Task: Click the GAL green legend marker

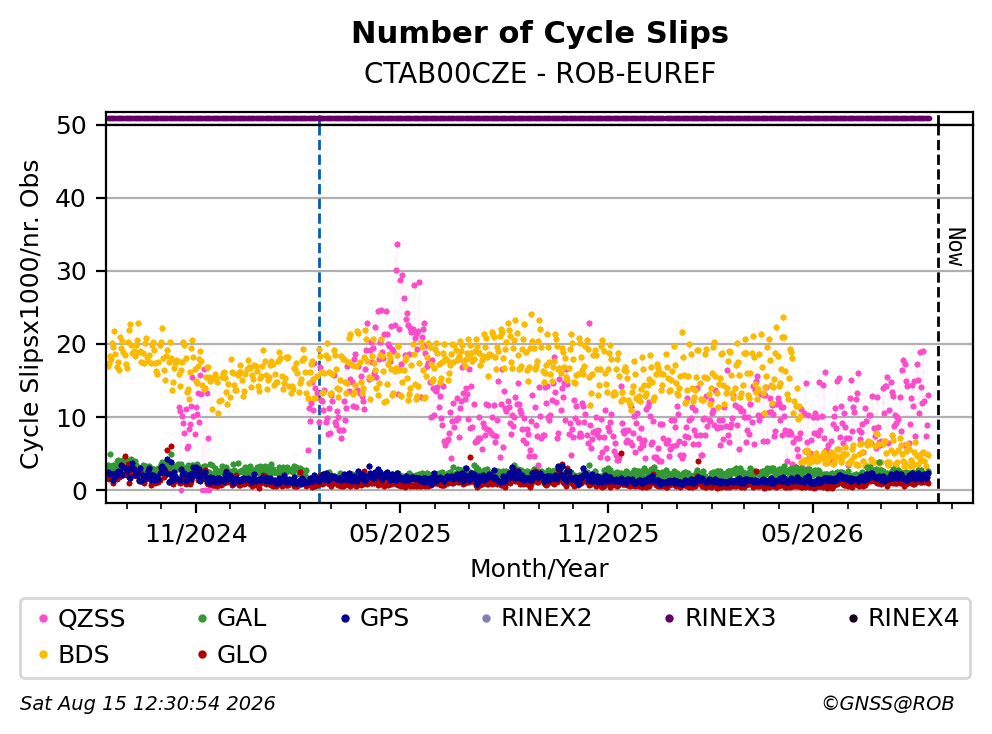Action: point(202,619)
